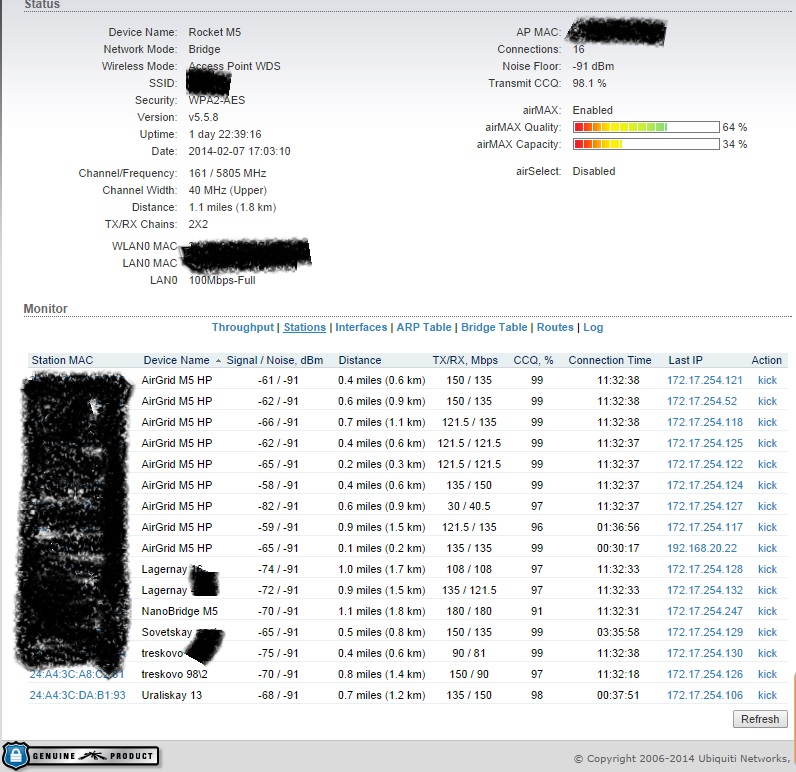Open IP link 172.17.254.129
Screen dimensions: 796x772
[x=705, y=632]
